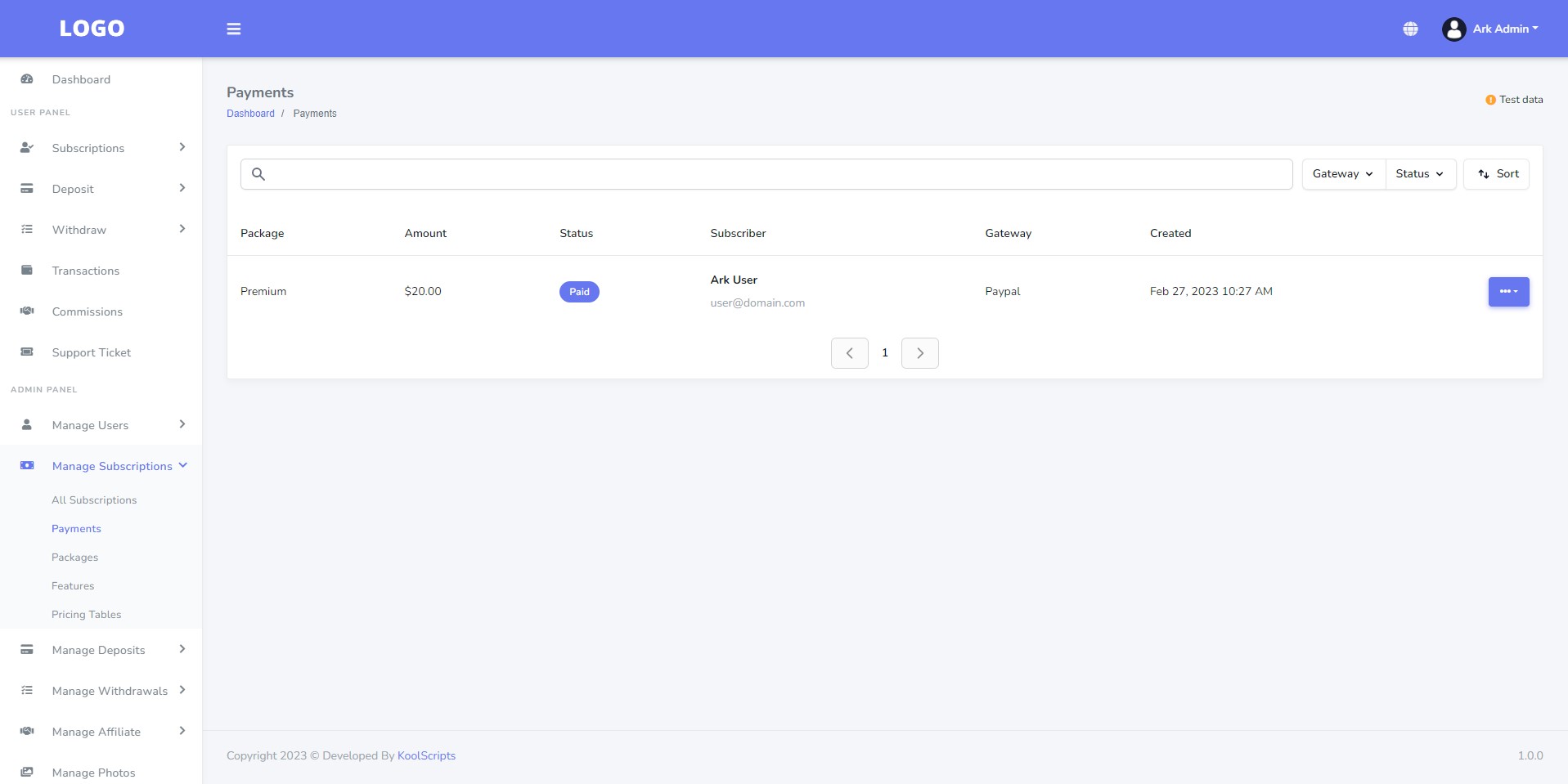Open the row actions ellipsis menu

(1507, 291)
